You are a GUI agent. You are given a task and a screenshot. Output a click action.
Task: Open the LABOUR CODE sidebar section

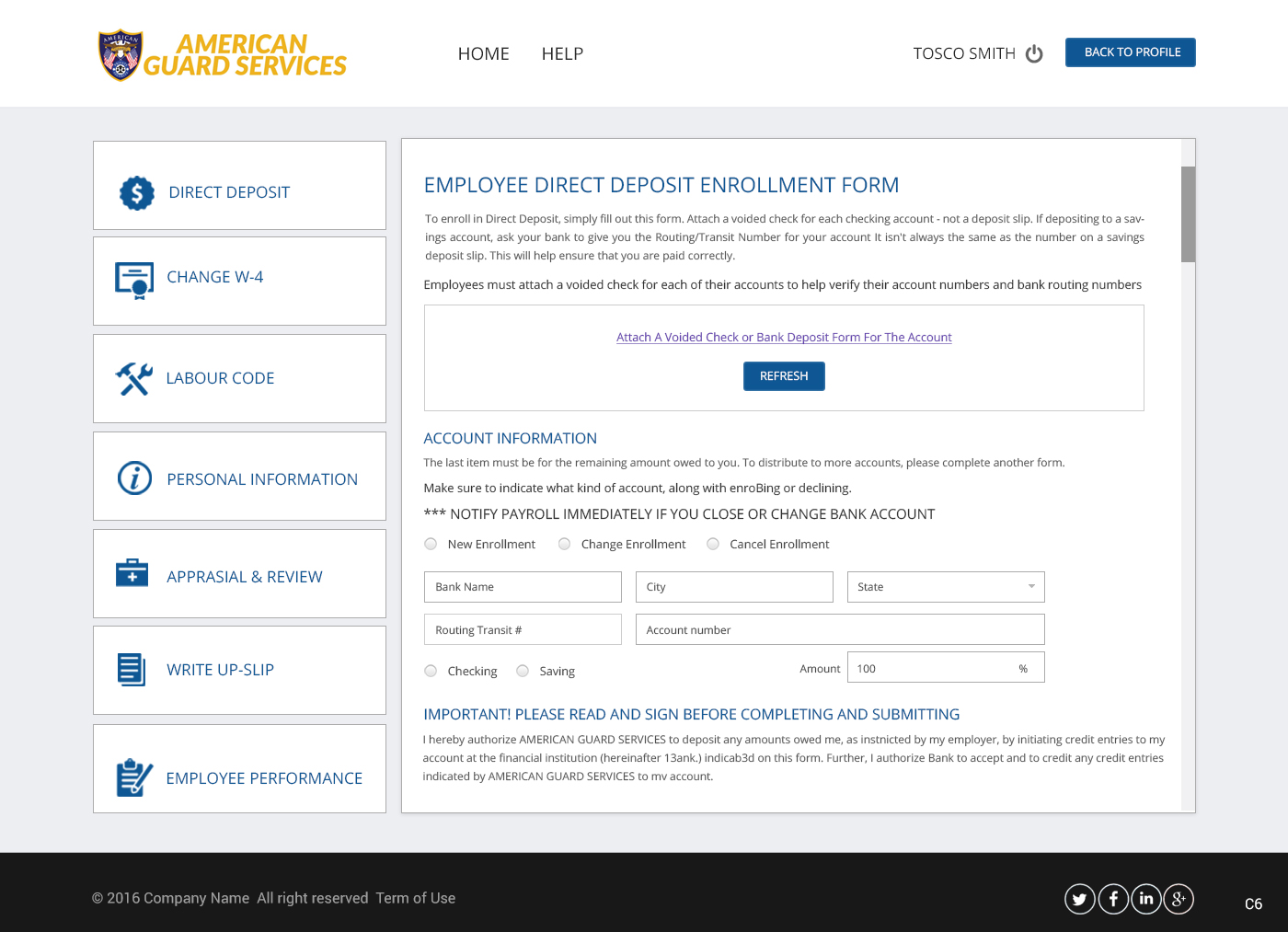click(x=239, y=378)
